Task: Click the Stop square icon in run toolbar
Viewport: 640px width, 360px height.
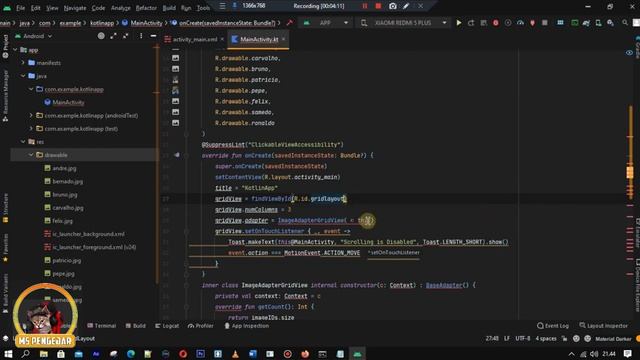Action: 544,23
